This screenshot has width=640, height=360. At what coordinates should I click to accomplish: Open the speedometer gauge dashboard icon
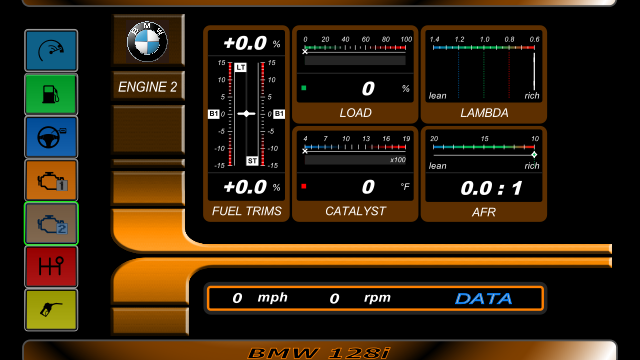51,51
